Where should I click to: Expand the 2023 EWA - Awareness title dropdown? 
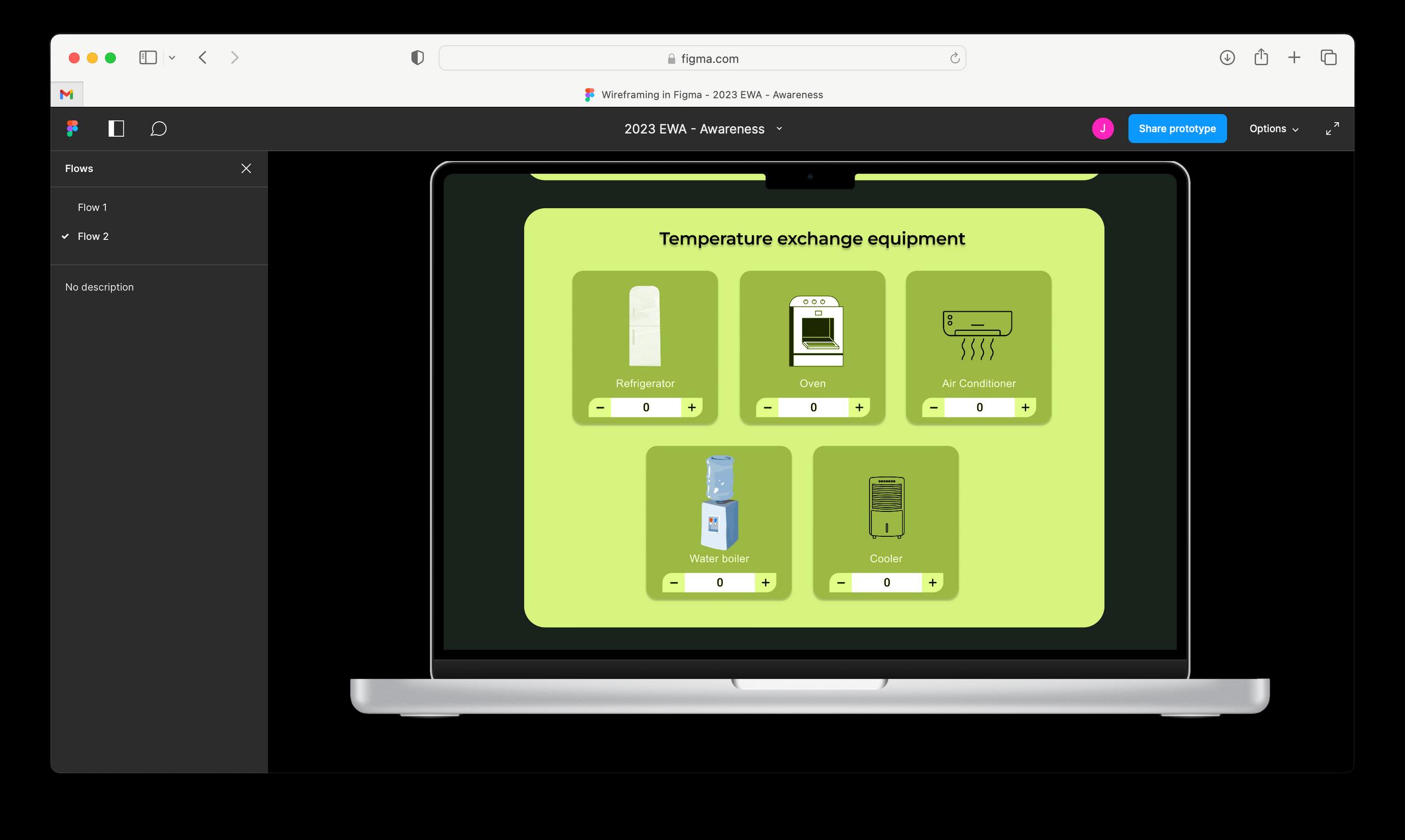(x=779, y=128)
